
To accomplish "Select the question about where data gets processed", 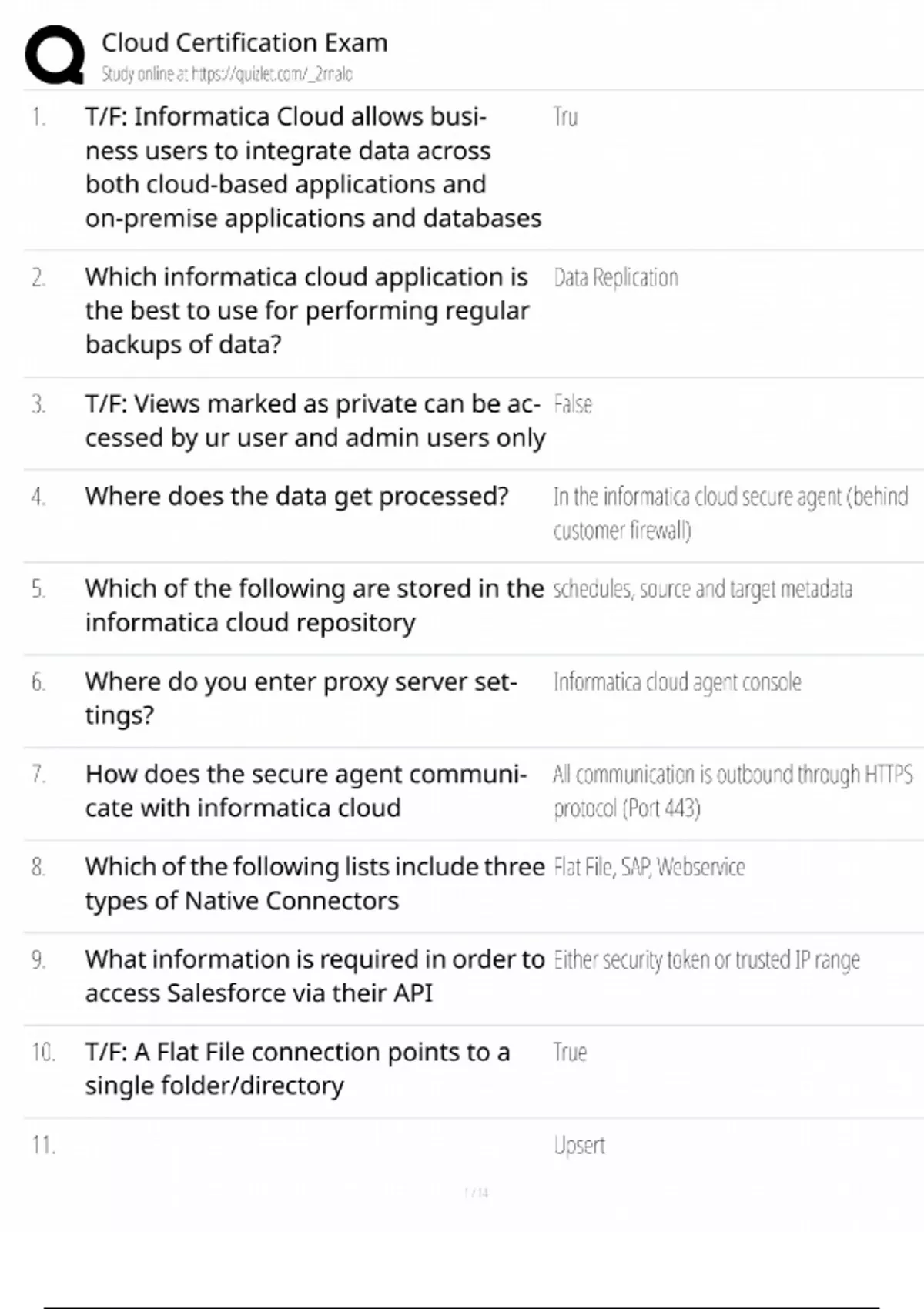I will 296,497.
